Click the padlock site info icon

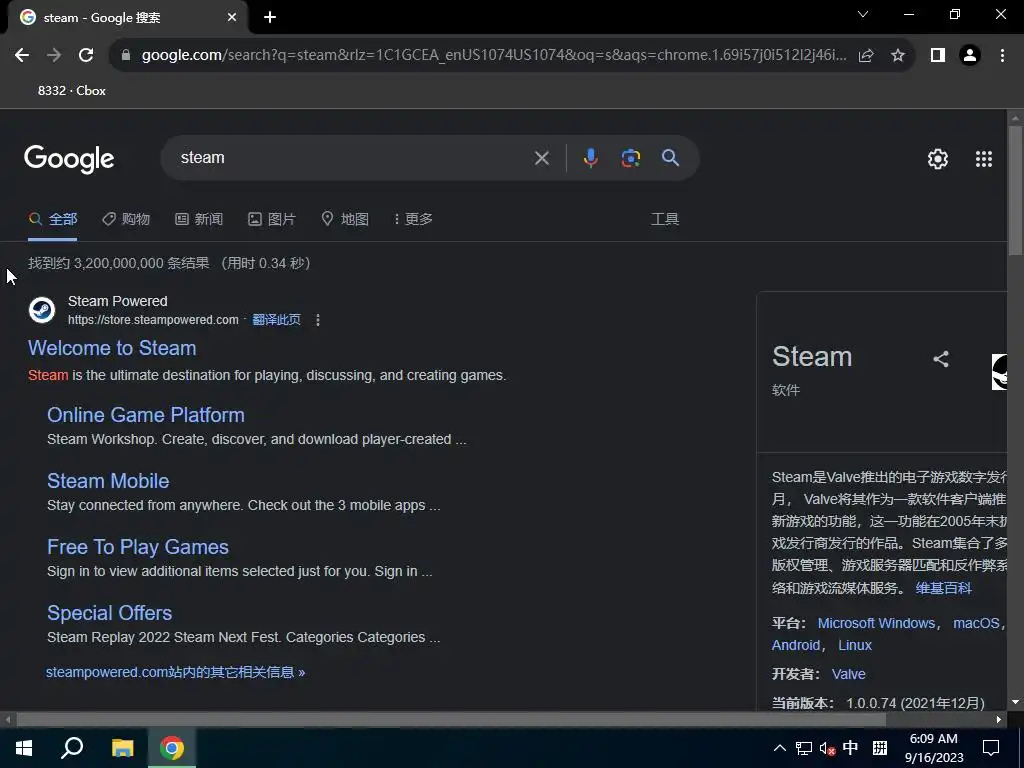(x=126, y=56)
